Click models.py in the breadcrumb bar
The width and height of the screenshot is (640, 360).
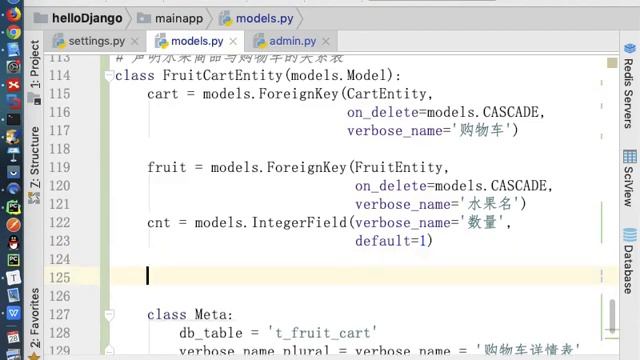click(x=264, y=18)
